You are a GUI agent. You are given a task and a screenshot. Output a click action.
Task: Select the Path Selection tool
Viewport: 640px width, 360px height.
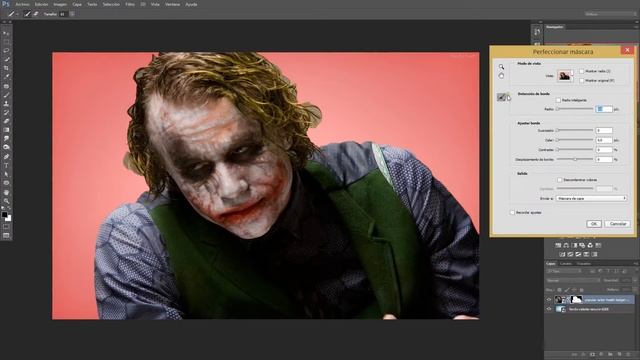(6, 174)
